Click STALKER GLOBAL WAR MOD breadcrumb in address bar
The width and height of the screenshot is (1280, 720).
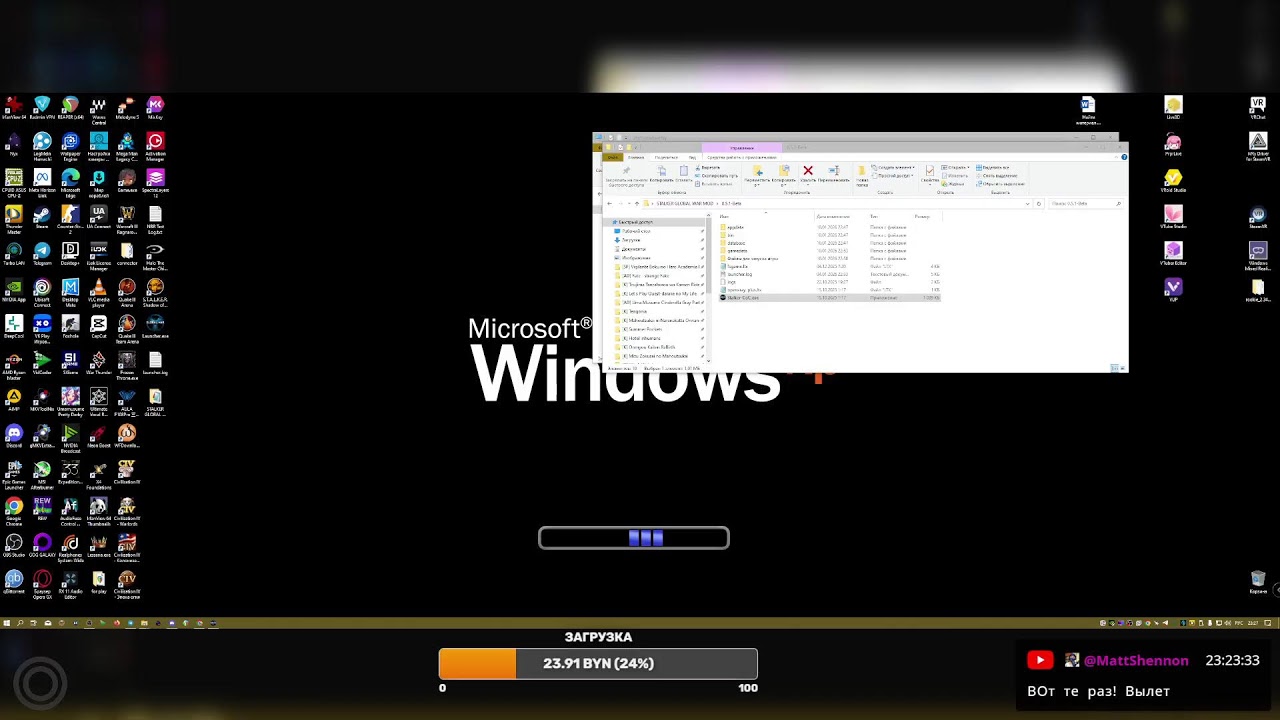[x=685, y=204]
